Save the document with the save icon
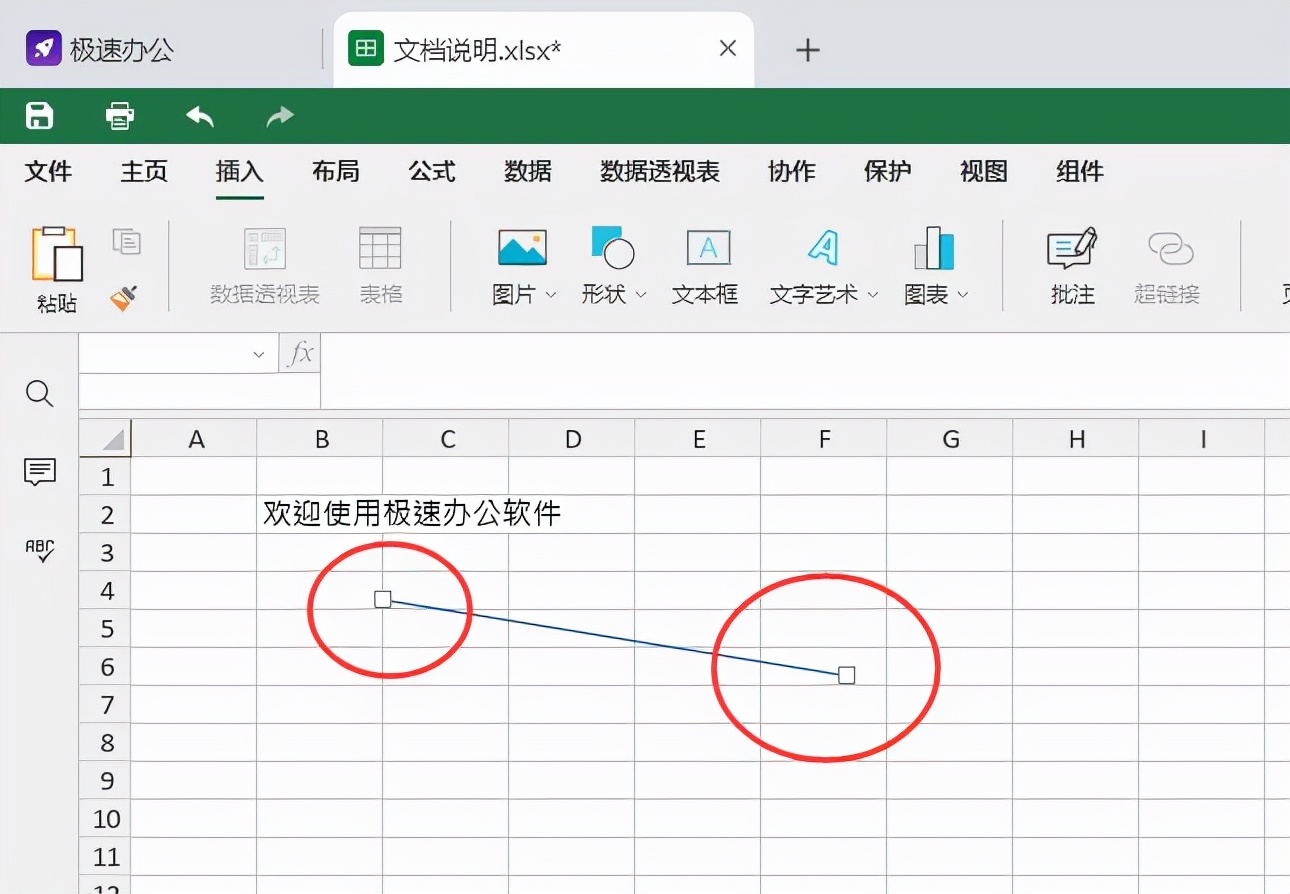This screenshot has height=894, width=1290. pyautogui.click(x=38, y=115)
